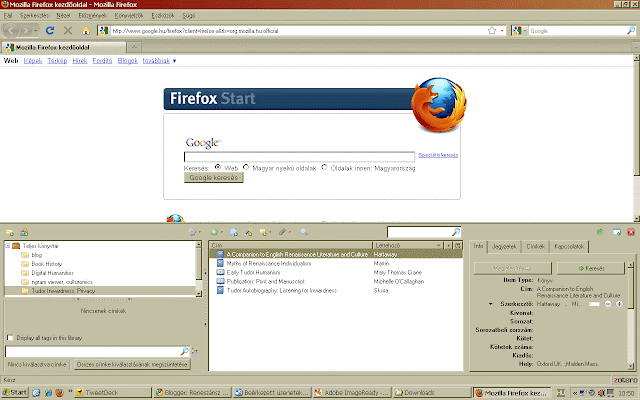Click the plus icon beside Szerkesztő
Viewport: 640px width, 400px height.
tap(620, 304)
